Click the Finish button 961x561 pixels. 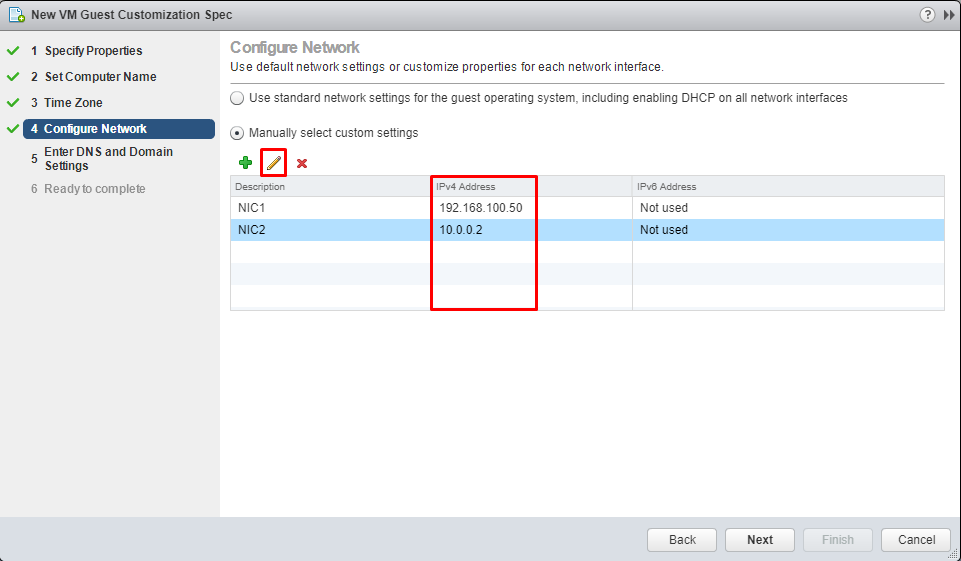[x=837, y=540]
